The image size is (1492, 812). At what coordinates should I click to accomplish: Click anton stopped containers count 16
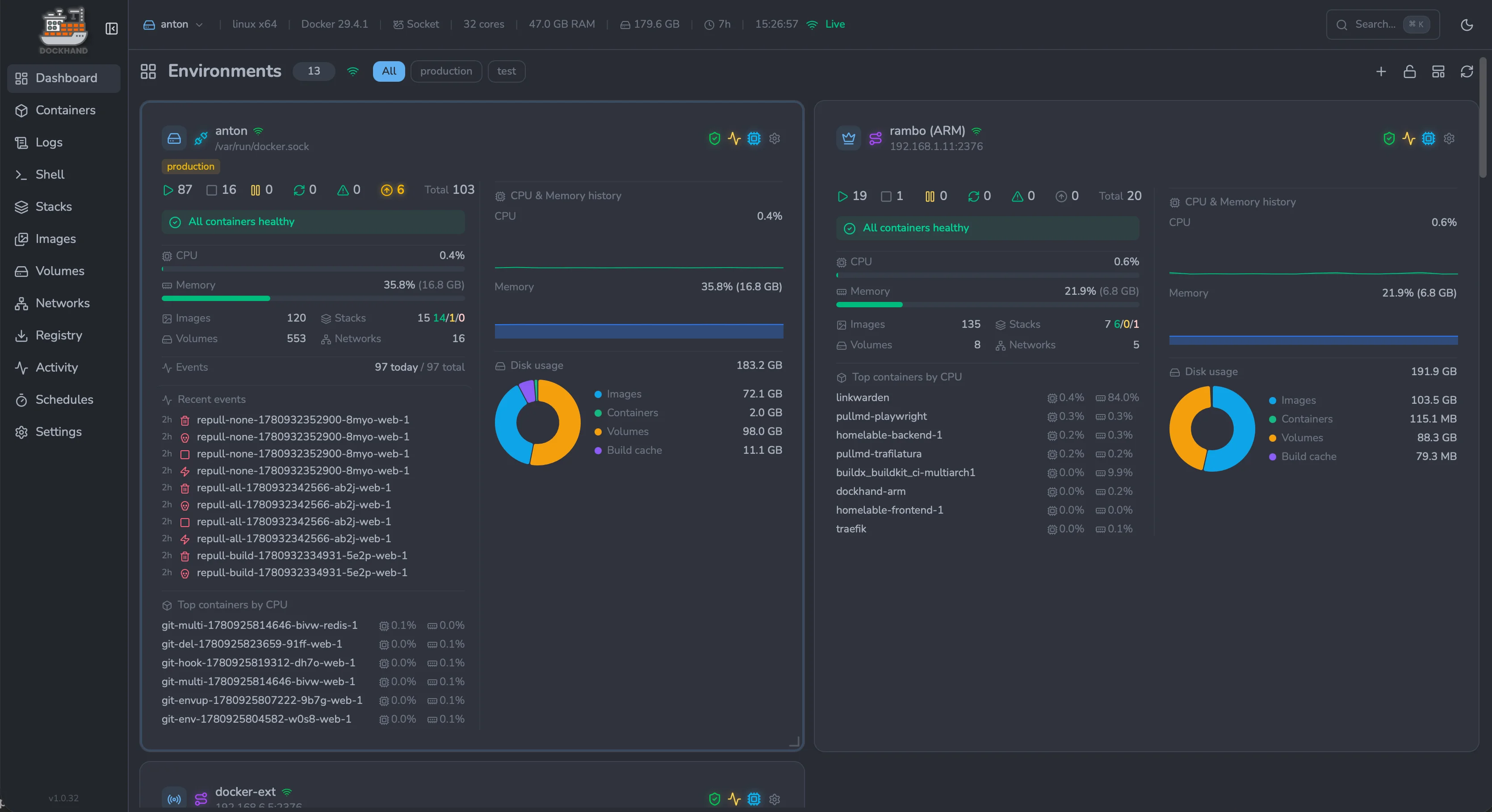(x=221, y=190)
